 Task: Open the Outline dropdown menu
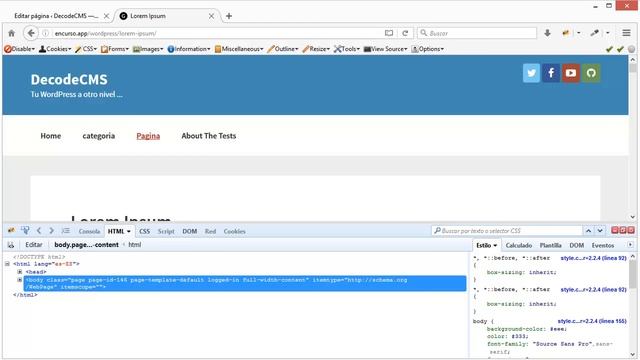click(x=283, y=49)
